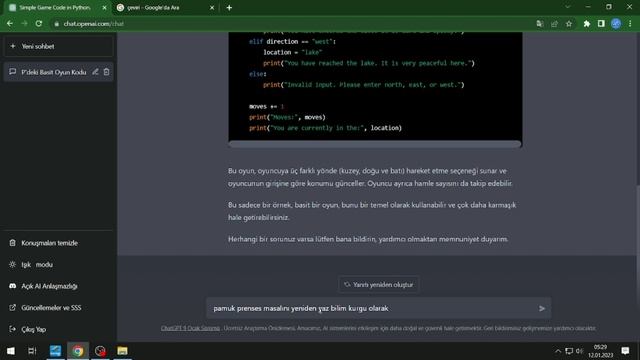Click the Chrome taskbar icon

pos(78,351)
